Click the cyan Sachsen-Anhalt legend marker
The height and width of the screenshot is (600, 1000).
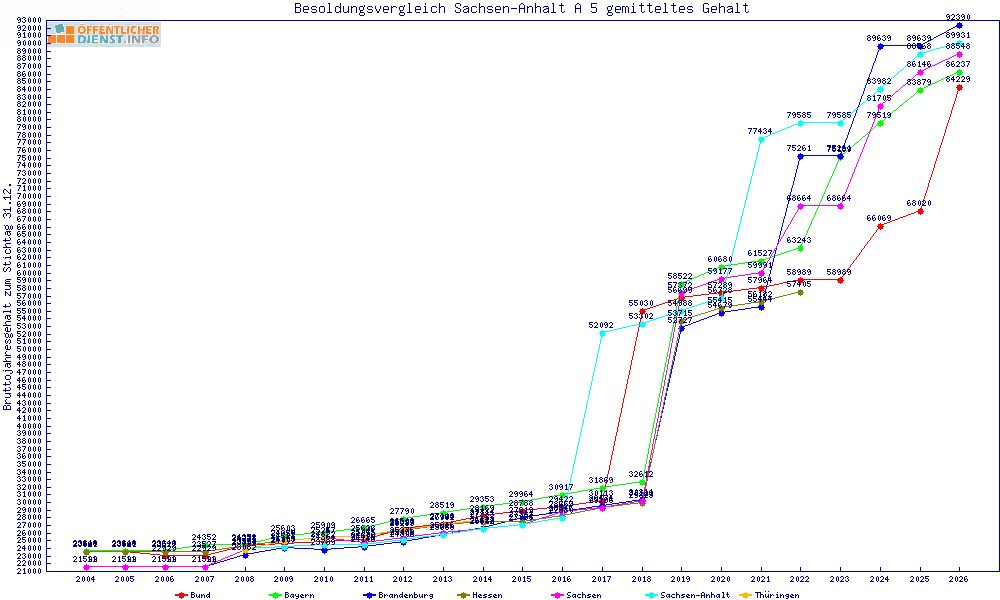[651, 596]
